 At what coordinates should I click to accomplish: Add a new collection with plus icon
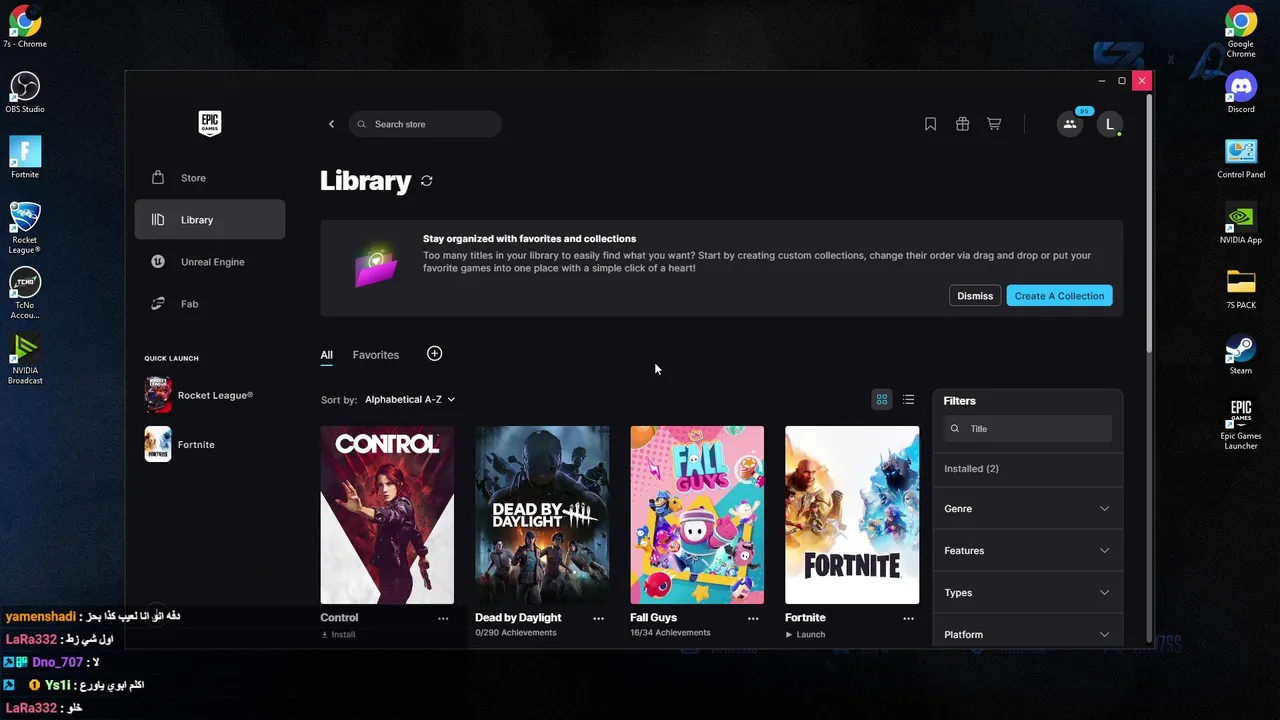coord(434,354)
